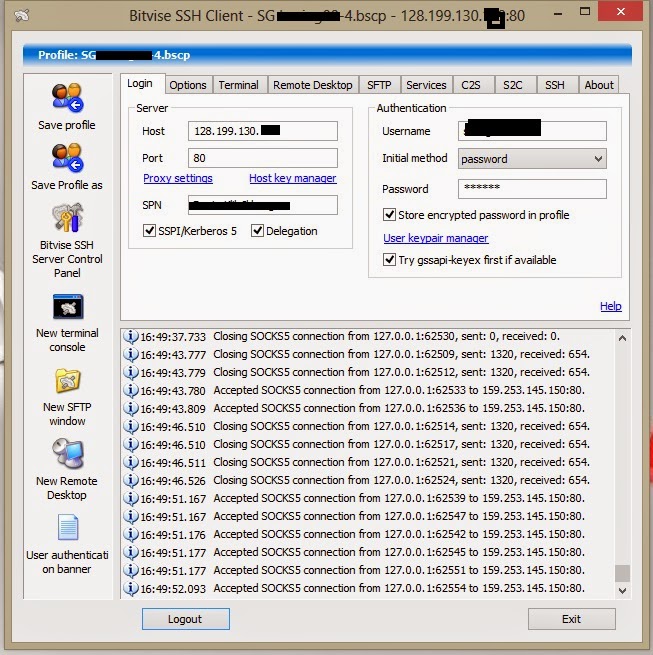Image resolution: width=653 pixels, height=655 pixels.
Task: Select log entry for connection from 127.0.0.1:62545
Action: coord(356,552)
